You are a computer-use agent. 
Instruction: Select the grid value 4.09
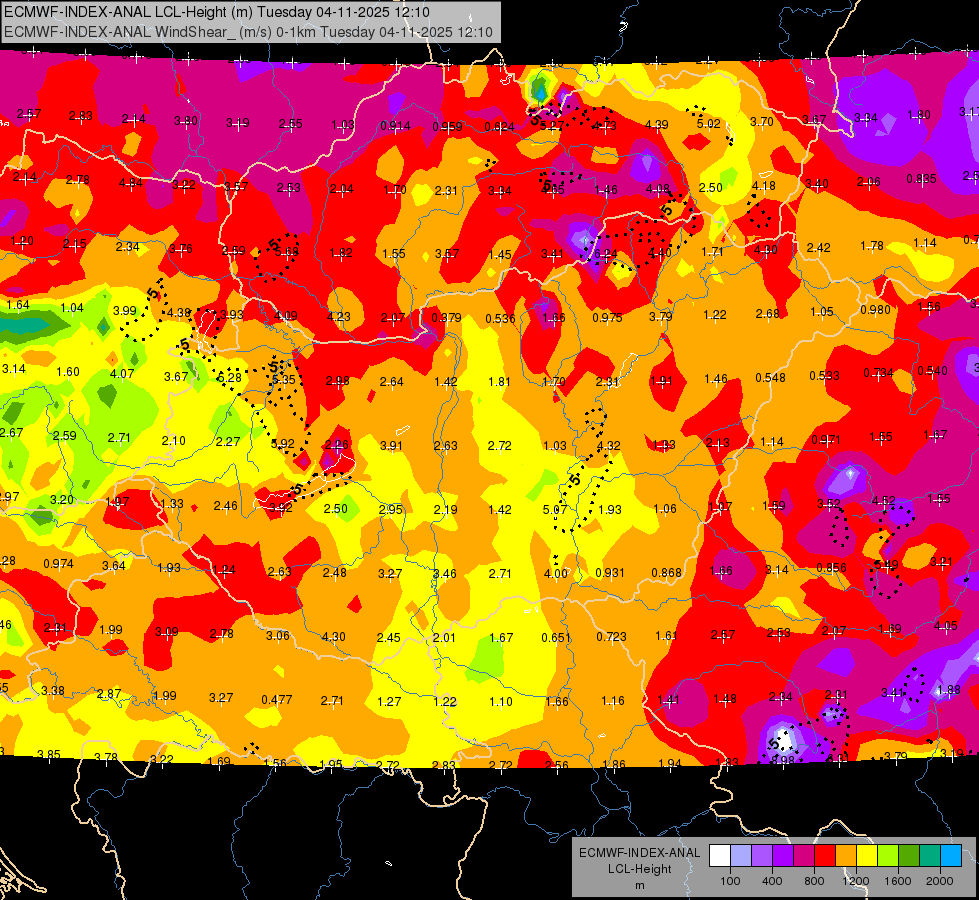(x=286, y=315)
